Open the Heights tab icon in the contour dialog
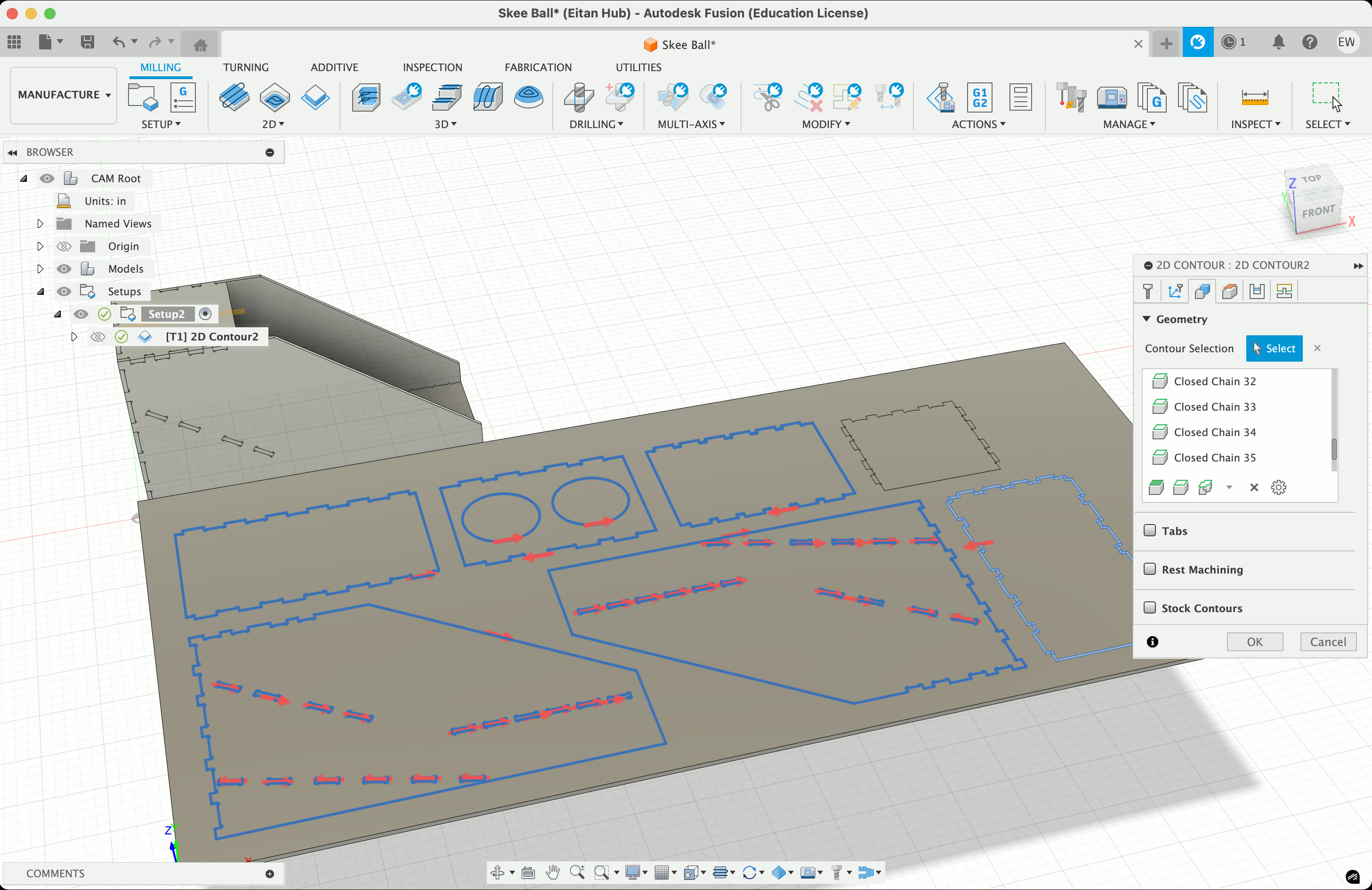 pos(1229,291)
